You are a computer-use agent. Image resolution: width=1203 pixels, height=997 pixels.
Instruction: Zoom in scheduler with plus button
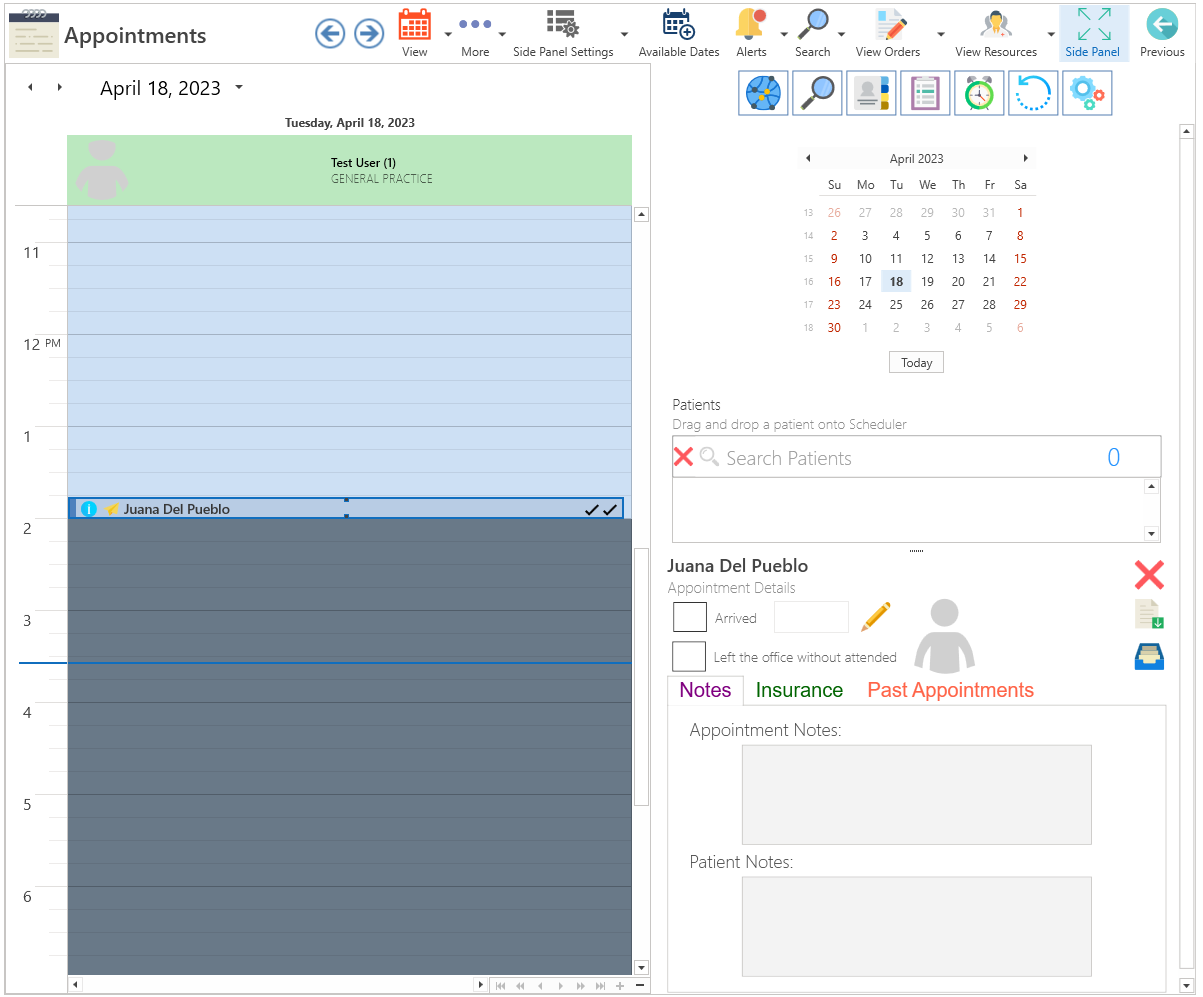pos(620,985)
